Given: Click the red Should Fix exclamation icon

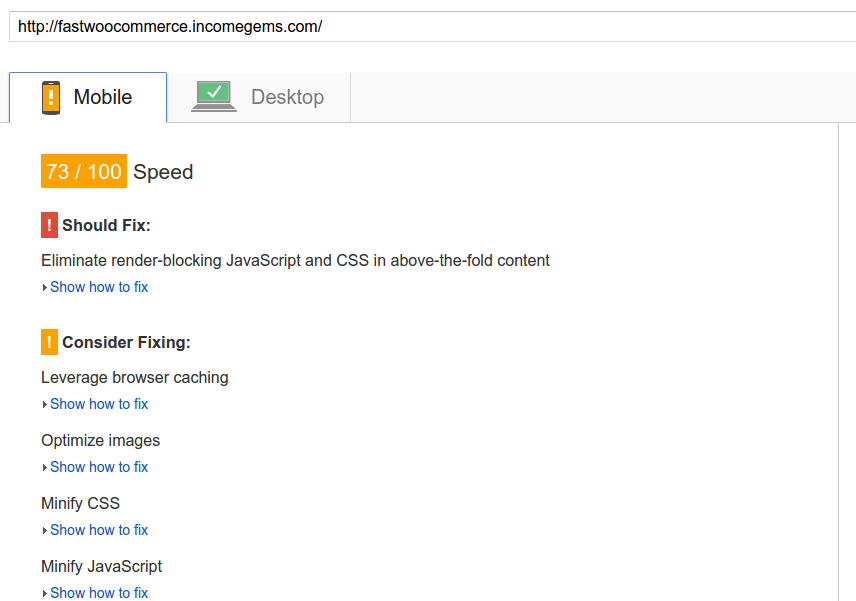Looking at the screenshot, I should click(49, 225).
